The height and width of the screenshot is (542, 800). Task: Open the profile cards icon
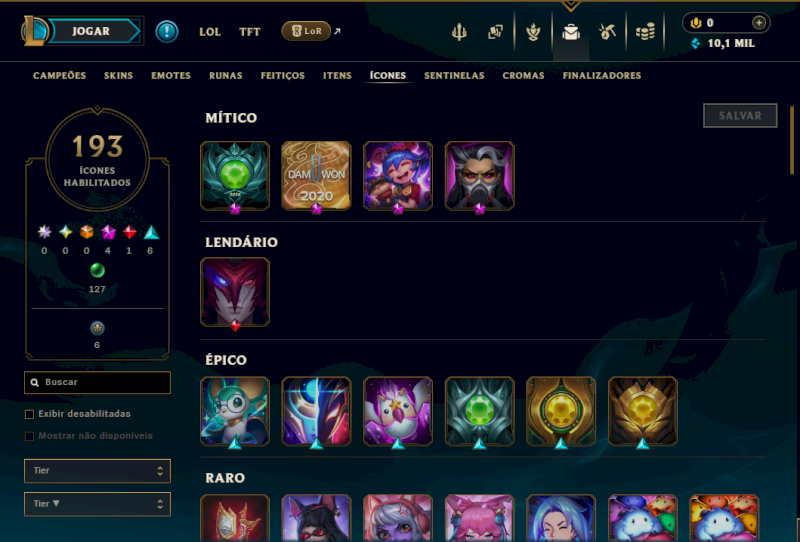[x=495, y=32]
